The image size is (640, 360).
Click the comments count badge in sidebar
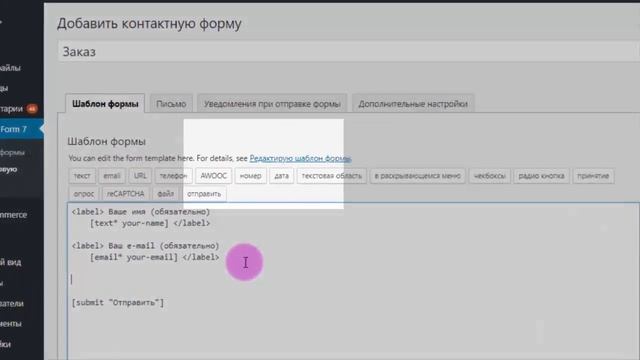(x=32, y=109)
